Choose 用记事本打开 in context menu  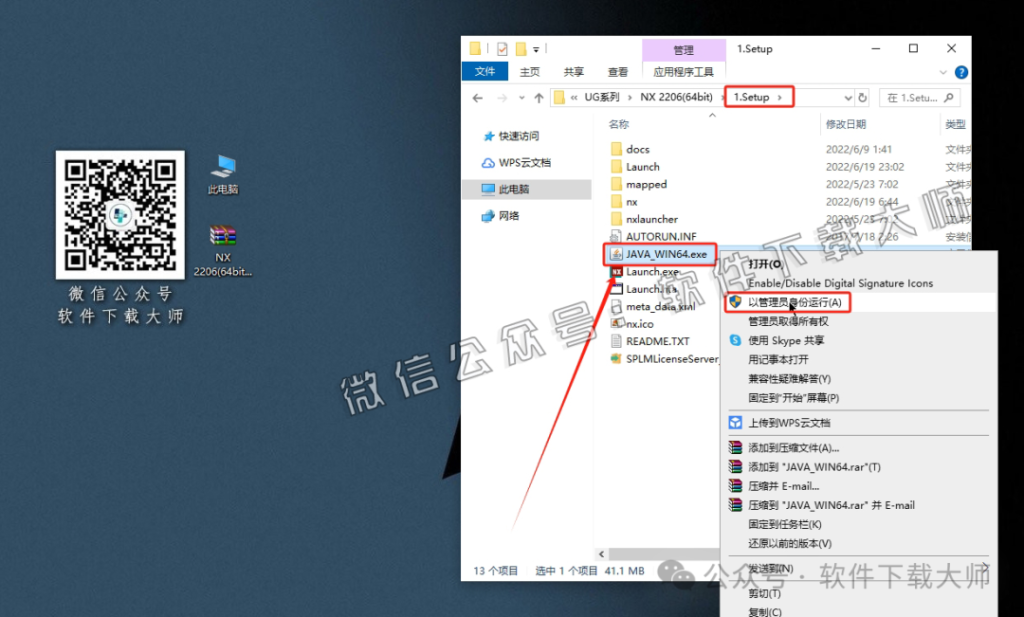click(x=778, y=359)
